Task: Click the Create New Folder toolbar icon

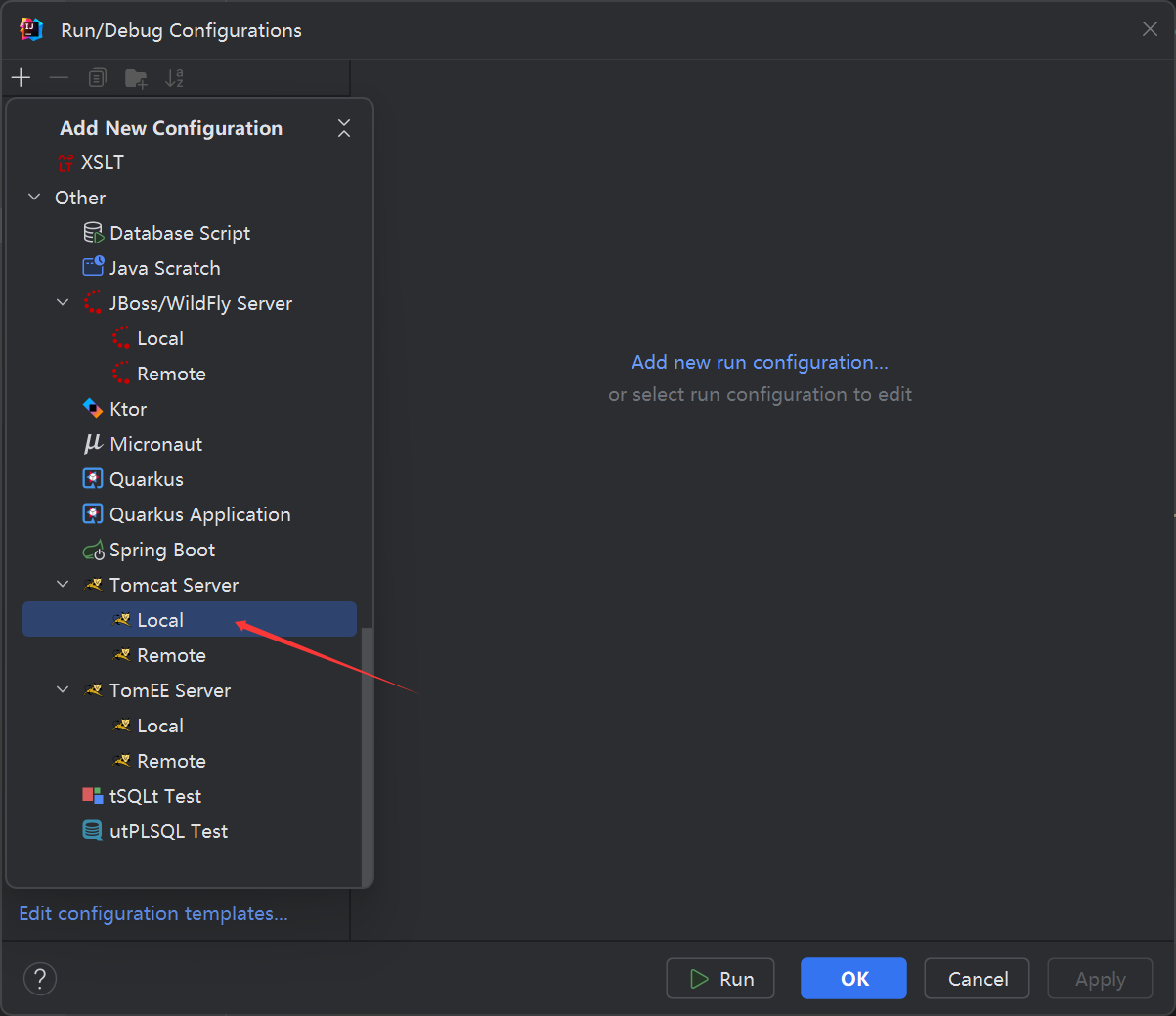Action: point(136,78)
